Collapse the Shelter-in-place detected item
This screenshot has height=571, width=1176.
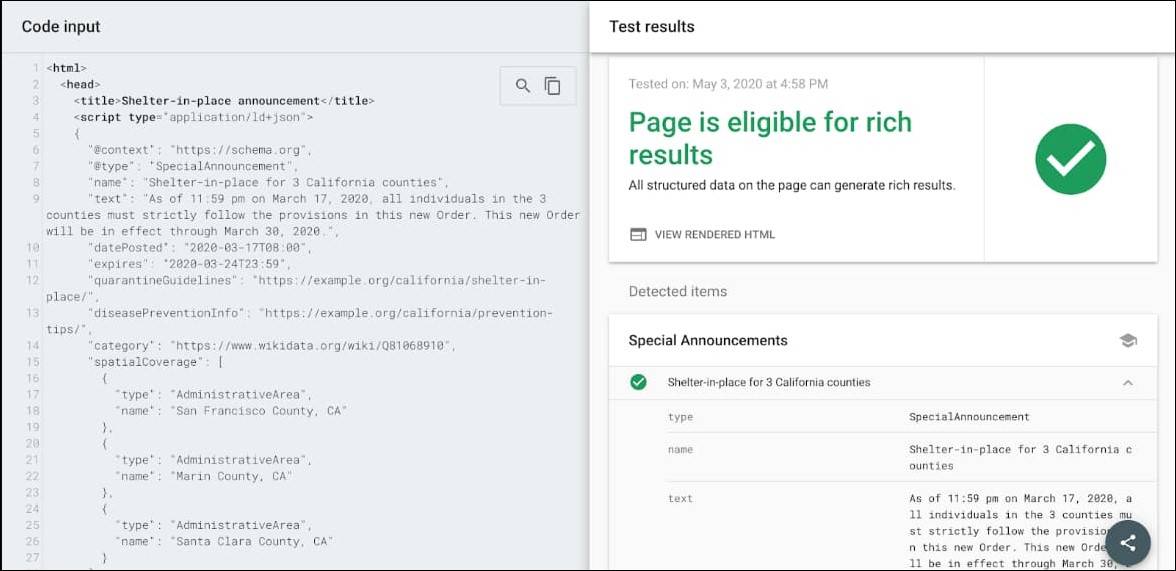click(1127, 383)
